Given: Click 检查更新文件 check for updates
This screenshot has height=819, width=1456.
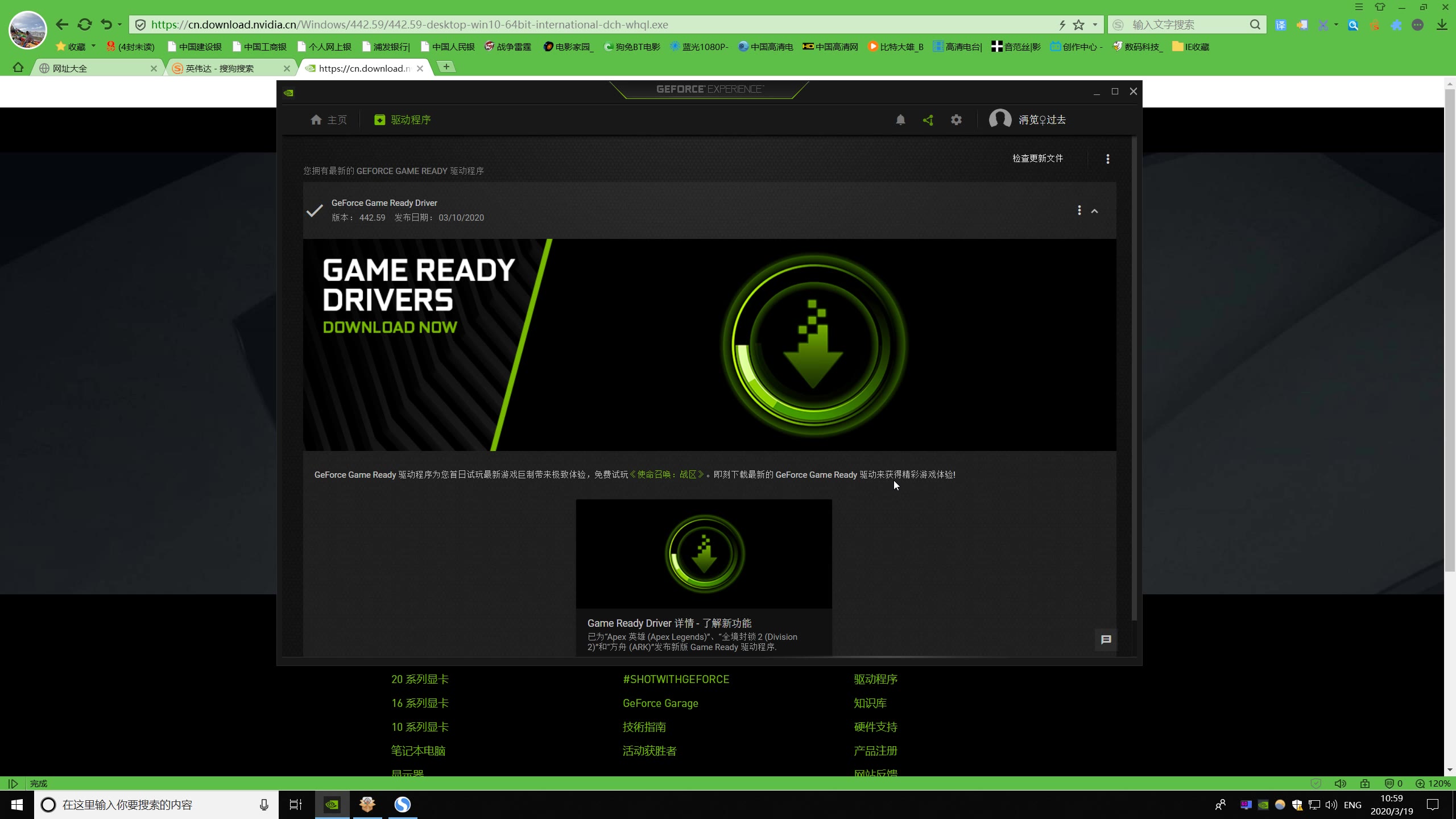Looking at the screenshot, I should pyautogui.click(x=1037, y=159).
